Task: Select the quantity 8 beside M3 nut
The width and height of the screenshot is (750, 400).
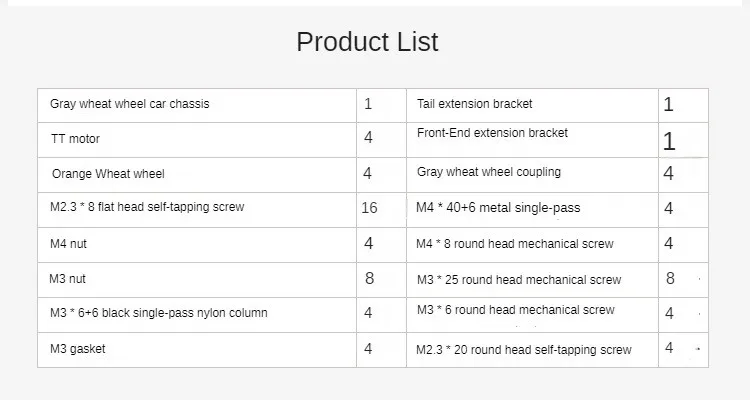Action: coord(369,279)
